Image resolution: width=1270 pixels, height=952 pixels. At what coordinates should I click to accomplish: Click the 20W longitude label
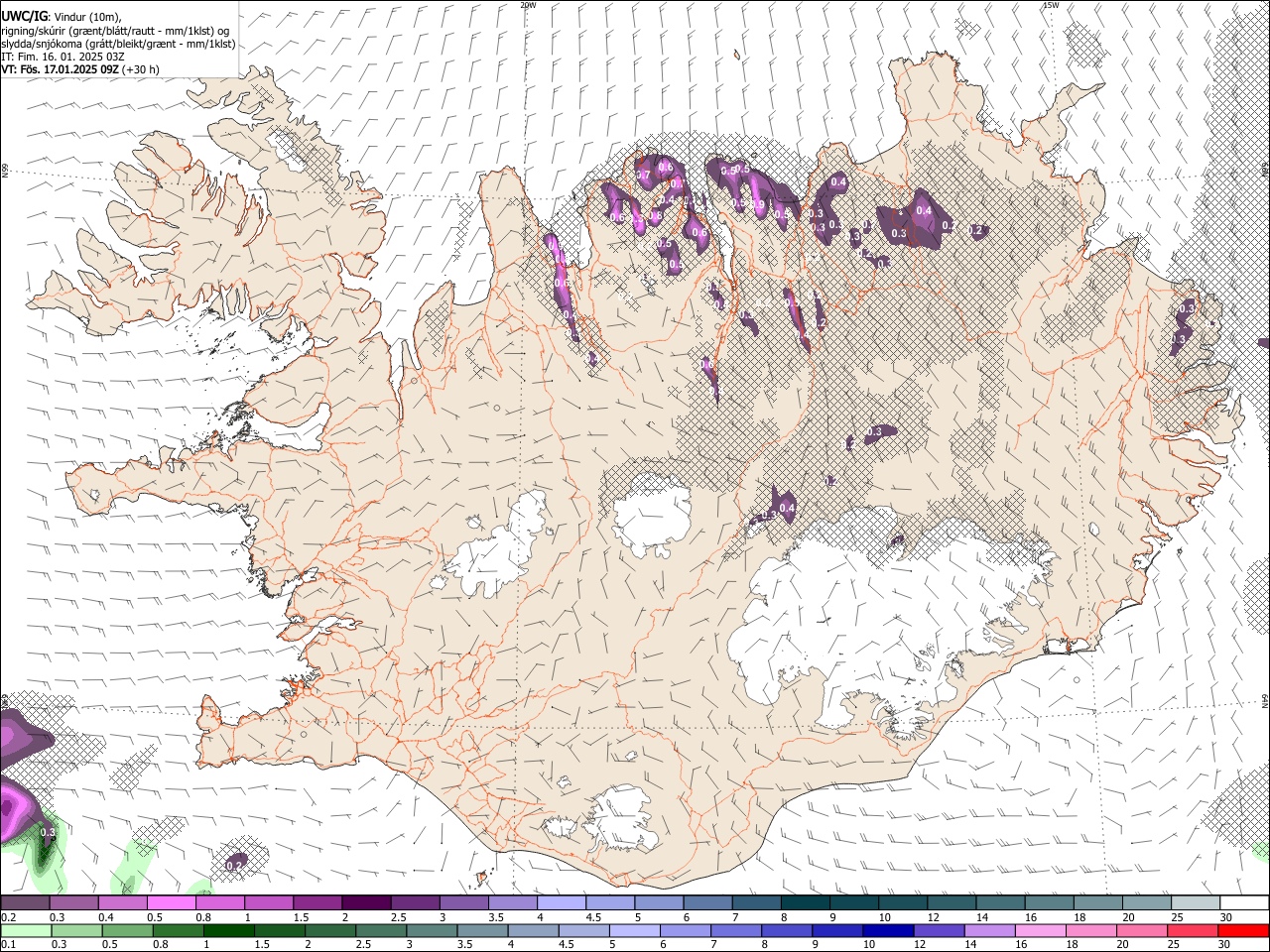coord(528,5)
